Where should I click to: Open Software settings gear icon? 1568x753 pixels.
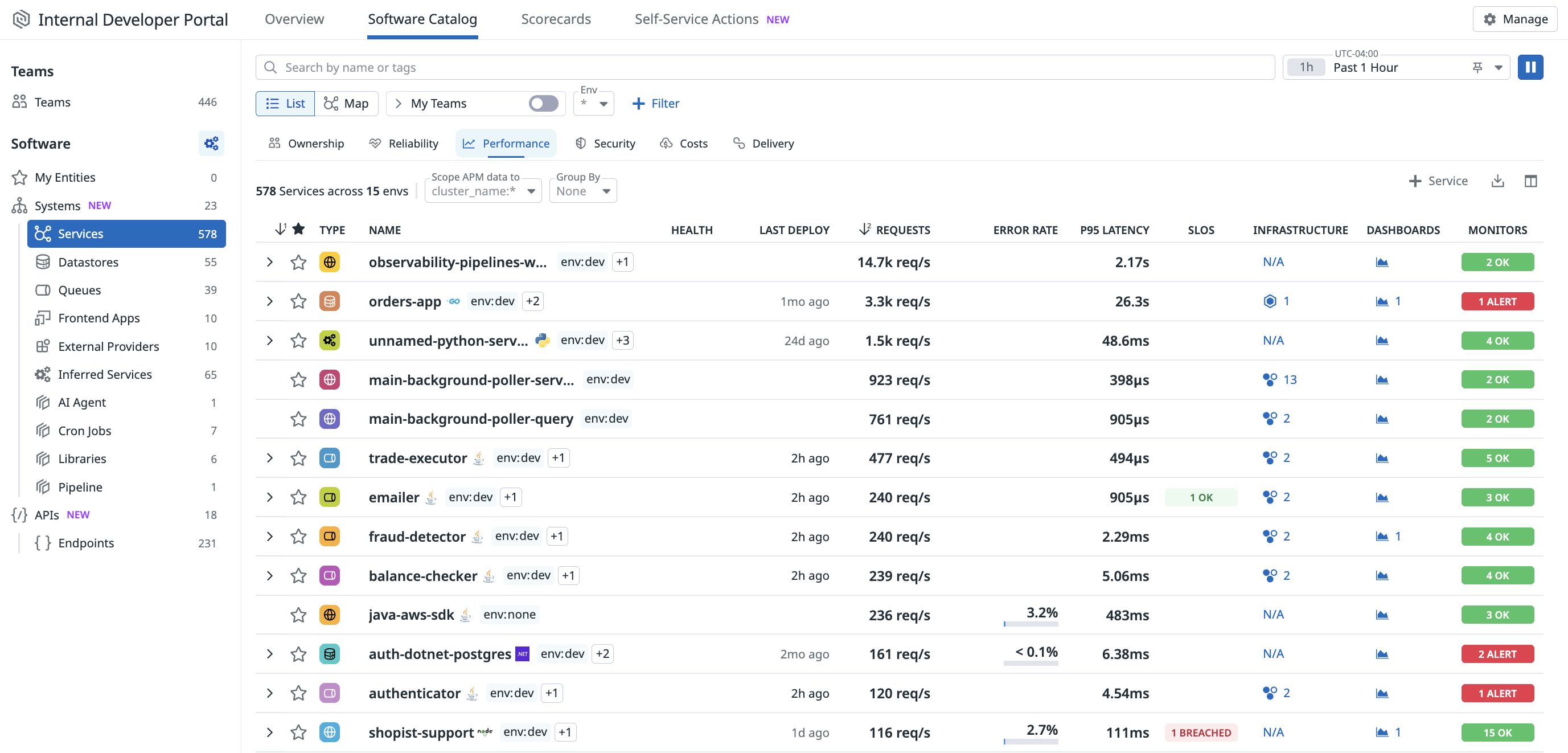click(211, 143)
